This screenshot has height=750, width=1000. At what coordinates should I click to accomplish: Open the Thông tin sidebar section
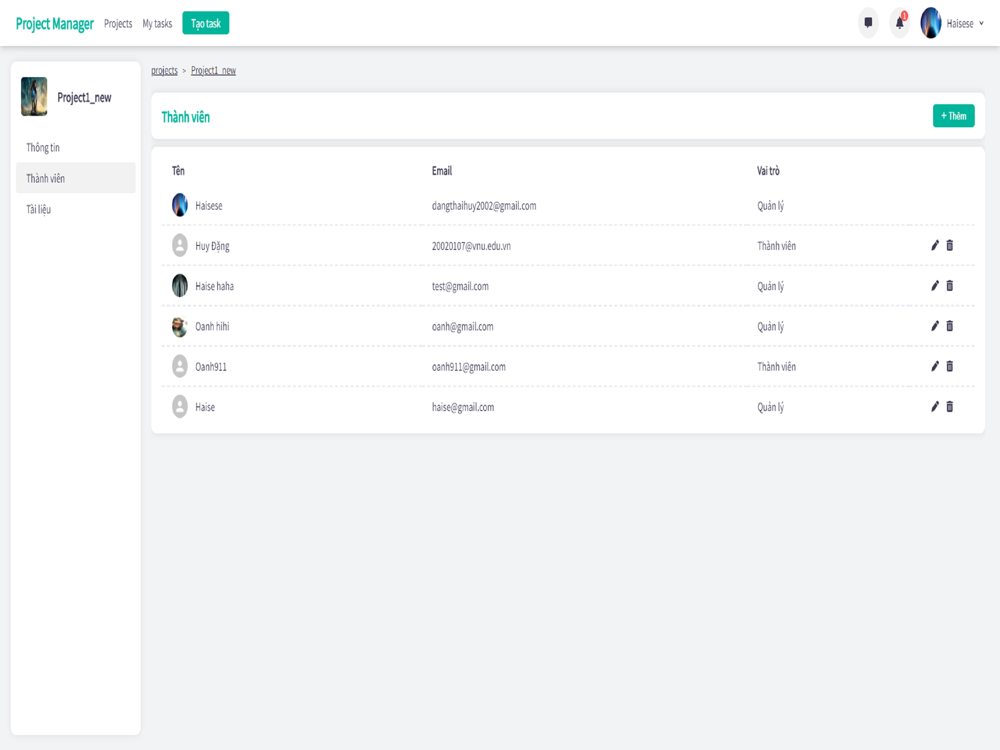(76, 147)
